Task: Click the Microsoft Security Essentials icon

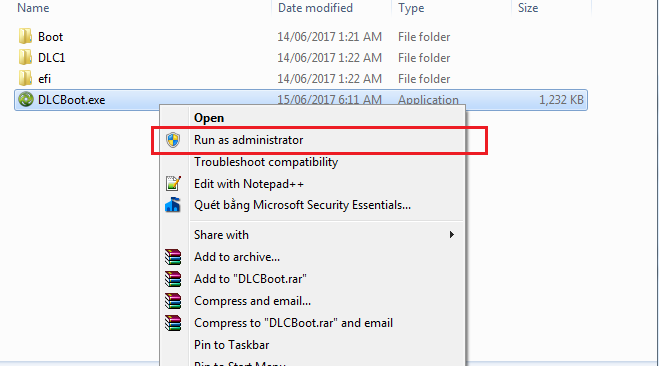Action: click(173, 205)
